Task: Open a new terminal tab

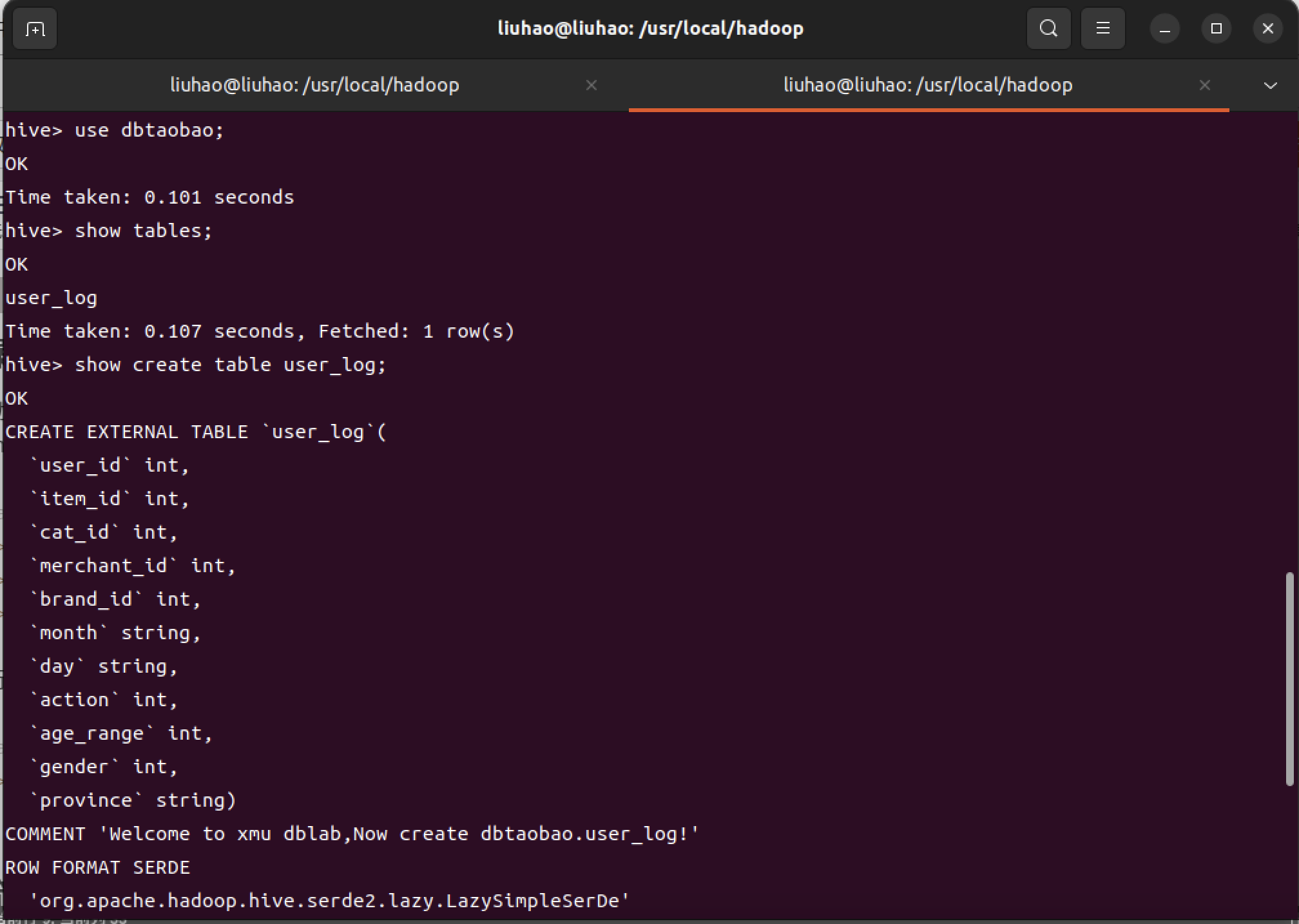Action: (35, 29)
